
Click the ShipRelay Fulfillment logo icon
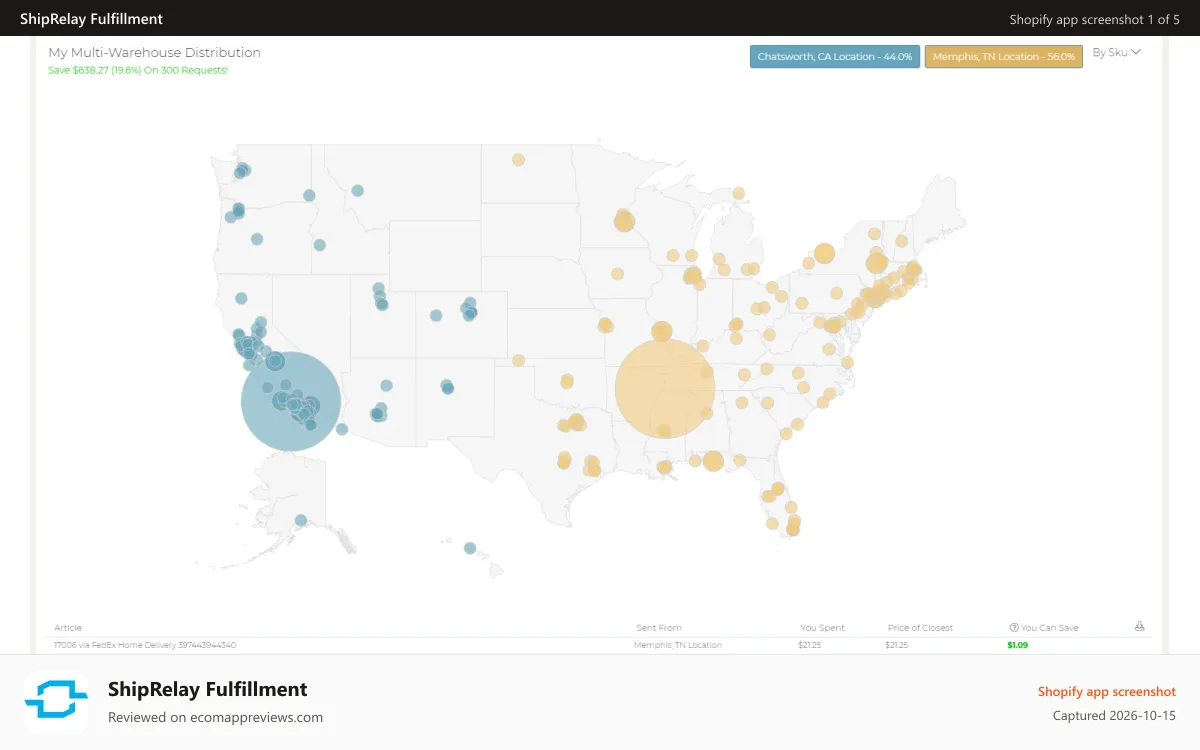(x=56, y=702)
